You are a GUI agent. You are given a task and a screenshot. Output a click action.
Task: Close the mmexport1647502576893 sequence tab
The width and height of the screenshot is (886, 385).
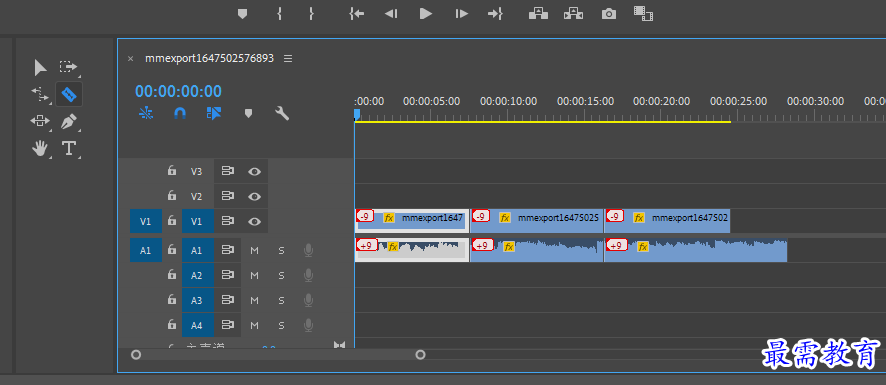[131, 59]
